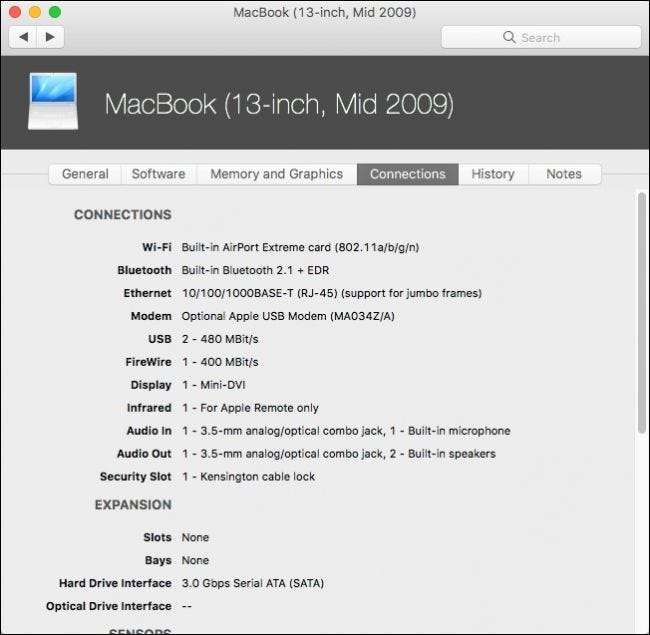The height and width of the screenshot is (635, 650).
Task: Click the Infrared label
Action: tap(149, 408)
